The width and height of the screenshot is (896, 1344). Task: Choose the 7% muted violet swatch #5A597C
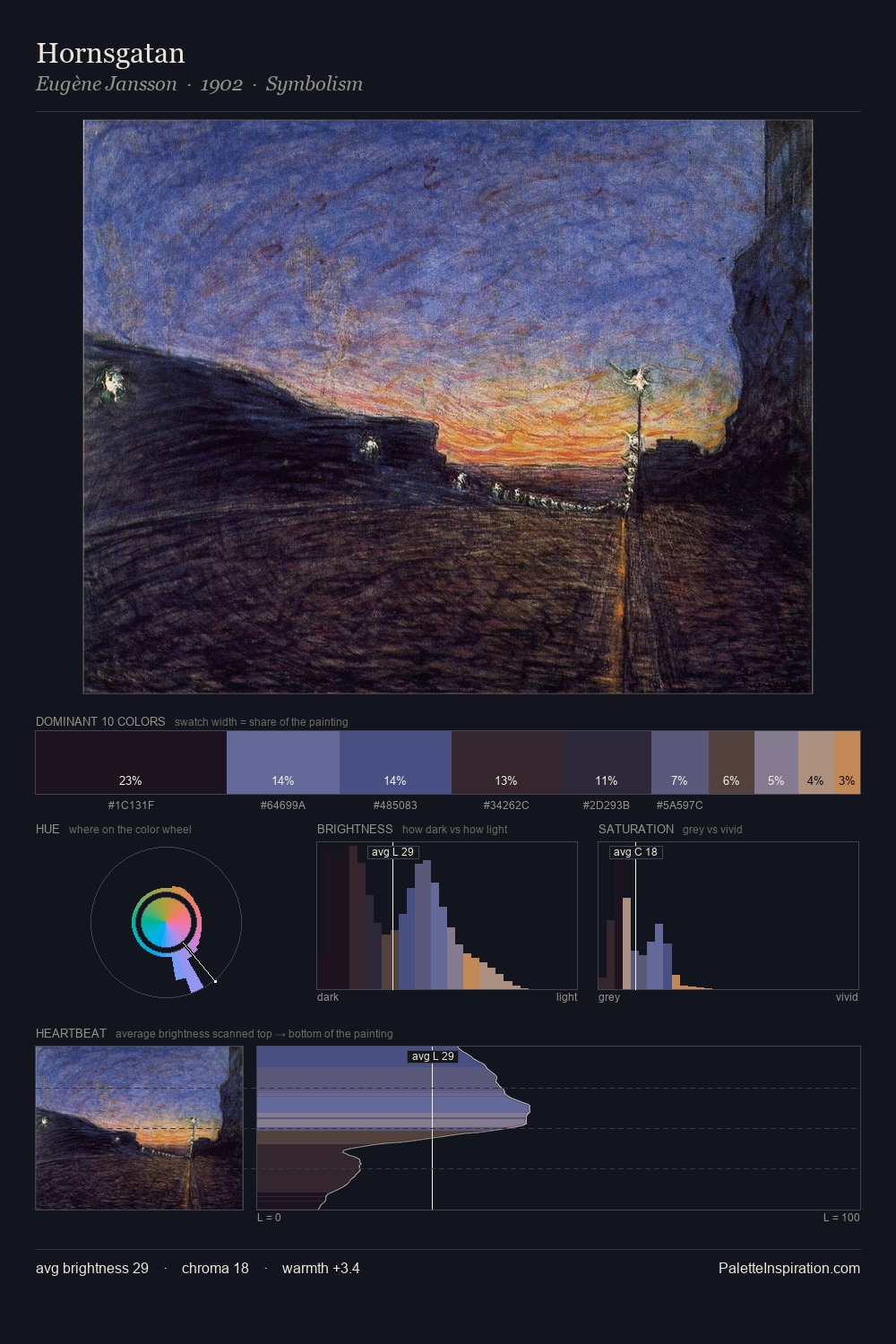[680, 762]
